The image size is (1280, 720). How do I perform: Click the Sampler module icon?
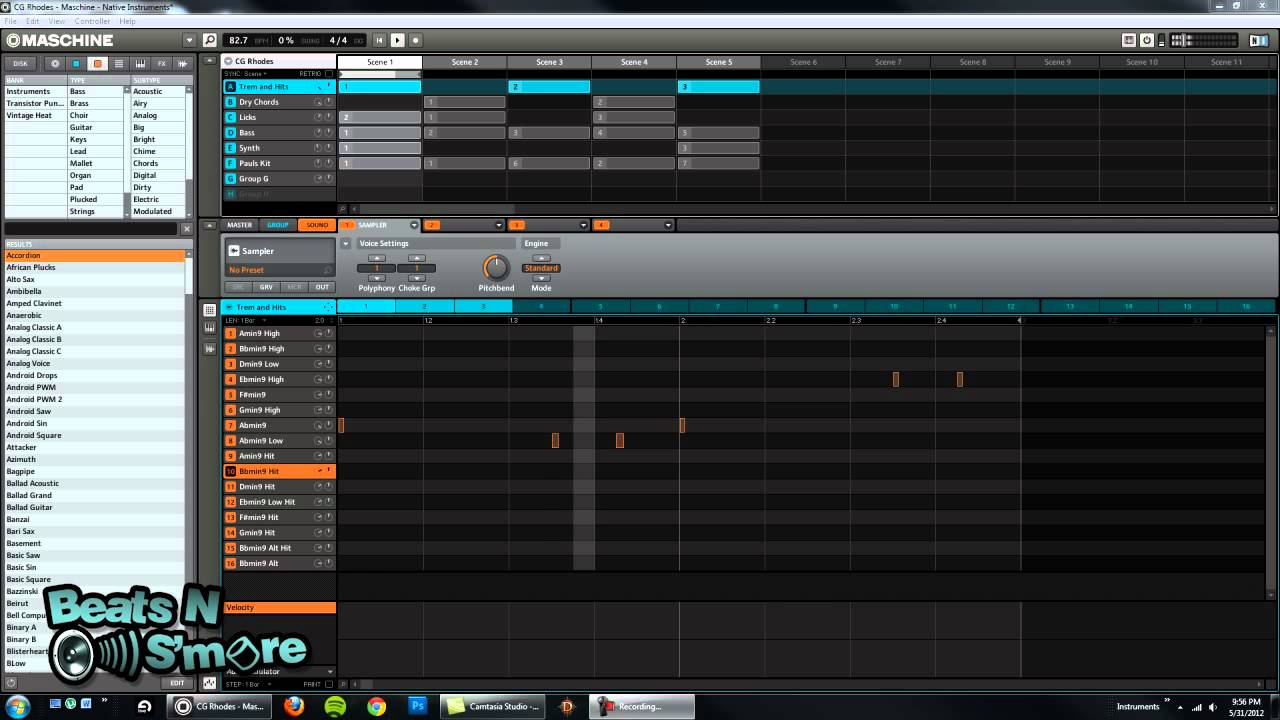234,251
